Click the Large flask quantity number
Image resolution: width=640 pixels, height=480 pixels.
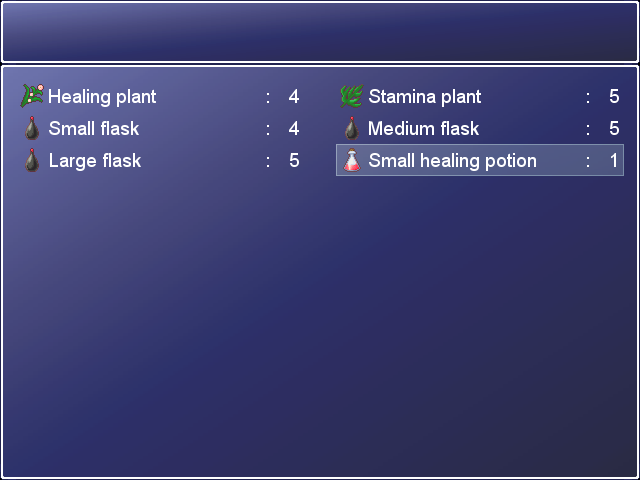tap(294, 161)
